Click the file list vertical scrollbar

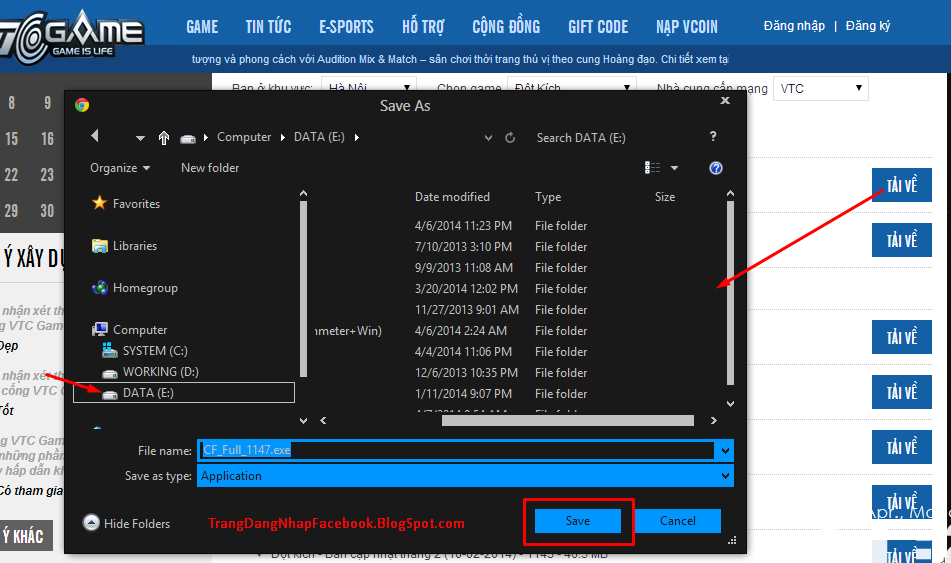click(730, 293)
